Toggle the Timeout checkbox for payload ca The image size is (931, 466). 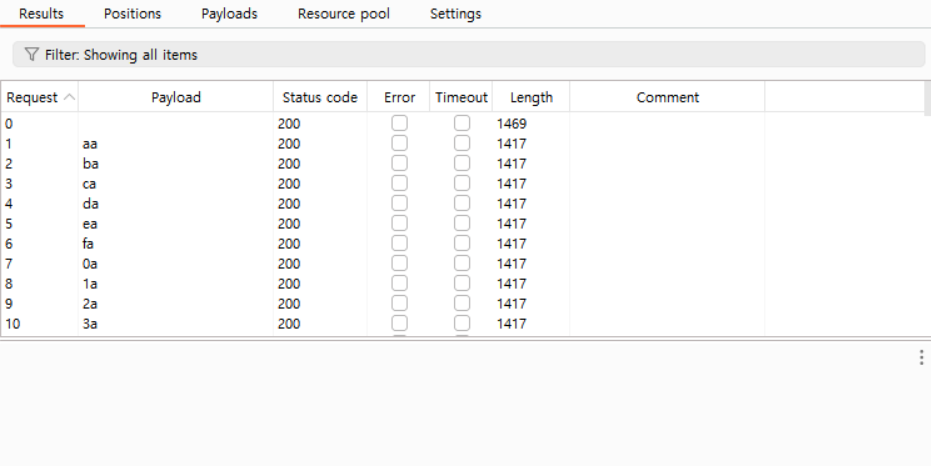click(462, 183)
